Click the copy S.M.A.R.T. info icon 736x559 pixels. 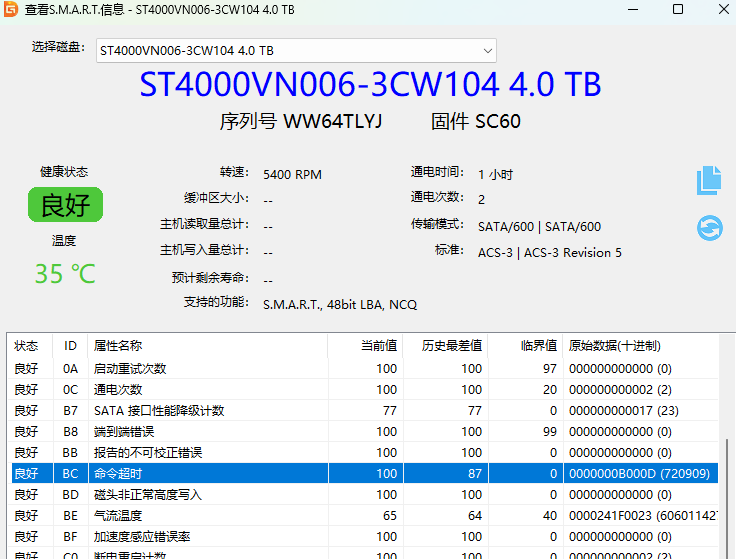point(709,180)
